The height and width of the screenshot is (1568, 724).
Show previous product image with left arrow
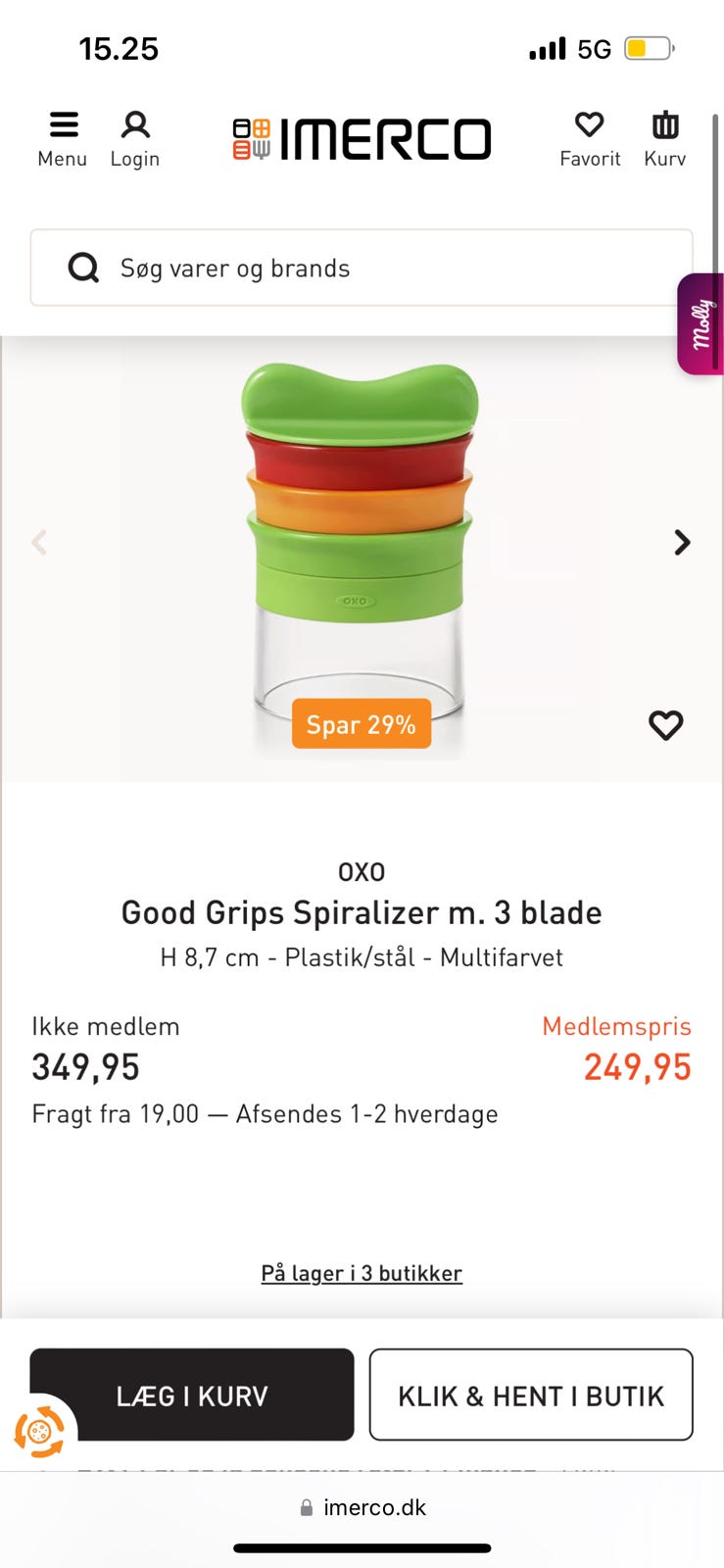39,542
